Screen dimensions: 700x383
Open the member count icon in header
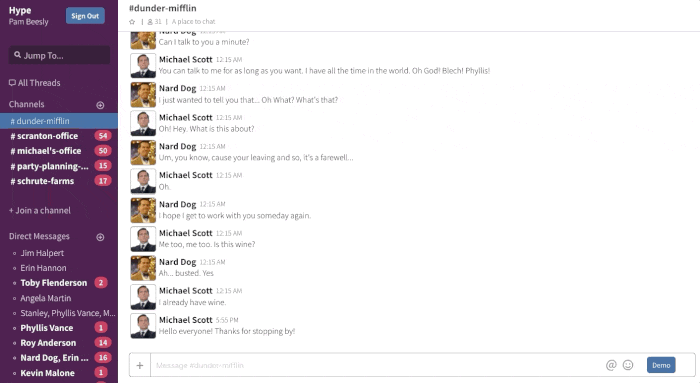pos(150,21)
